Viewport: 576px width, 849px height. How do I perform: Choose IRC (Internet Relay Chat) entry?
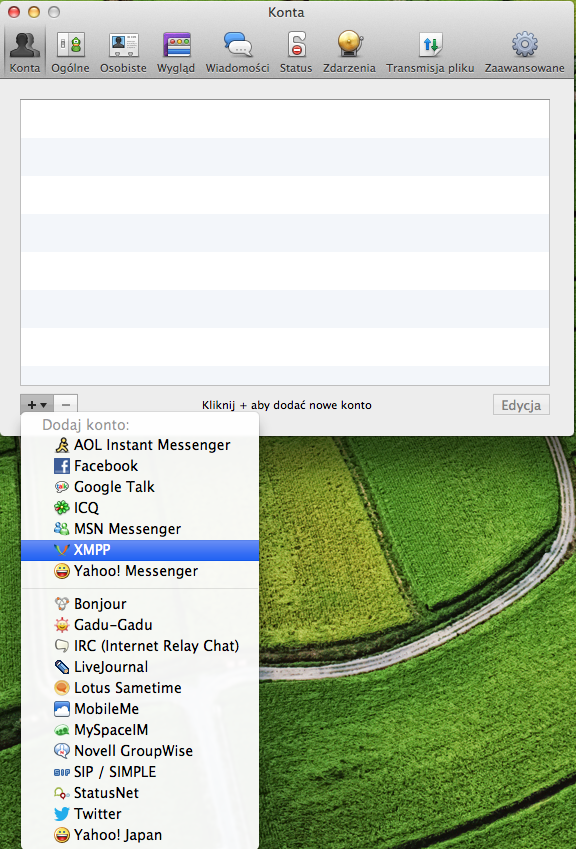[140, 646]
